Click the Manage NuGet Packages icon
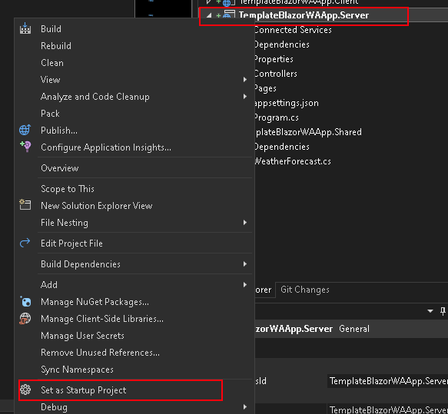 (26, 302)
